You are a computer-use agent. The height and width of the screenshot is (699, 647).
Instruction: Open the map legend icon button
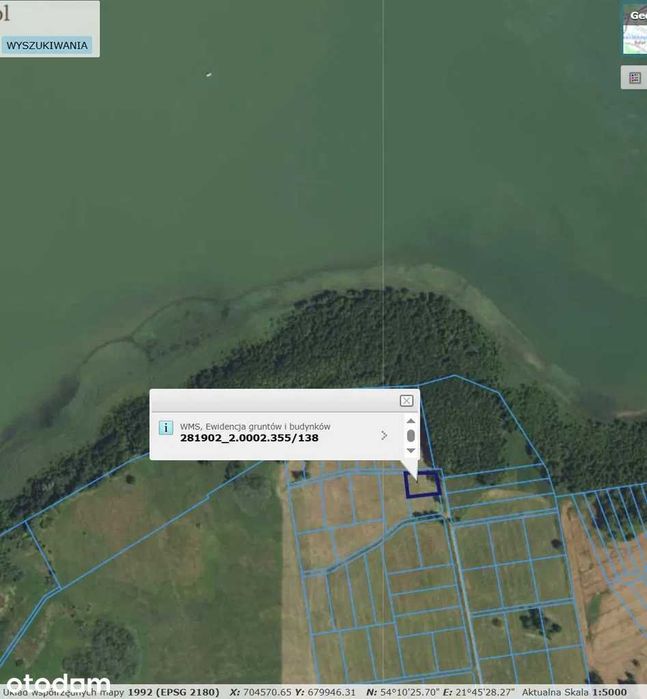[635, 78]
